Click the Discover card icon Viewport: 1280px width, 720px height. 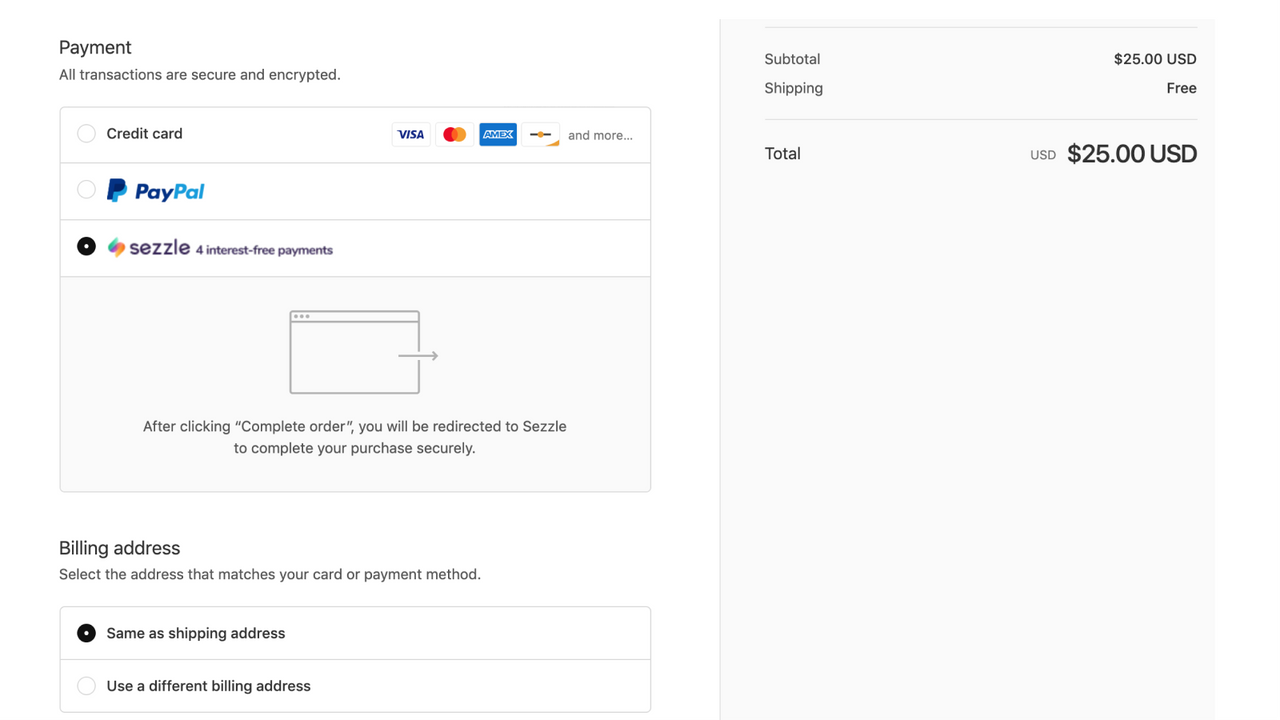pos(540,134)
